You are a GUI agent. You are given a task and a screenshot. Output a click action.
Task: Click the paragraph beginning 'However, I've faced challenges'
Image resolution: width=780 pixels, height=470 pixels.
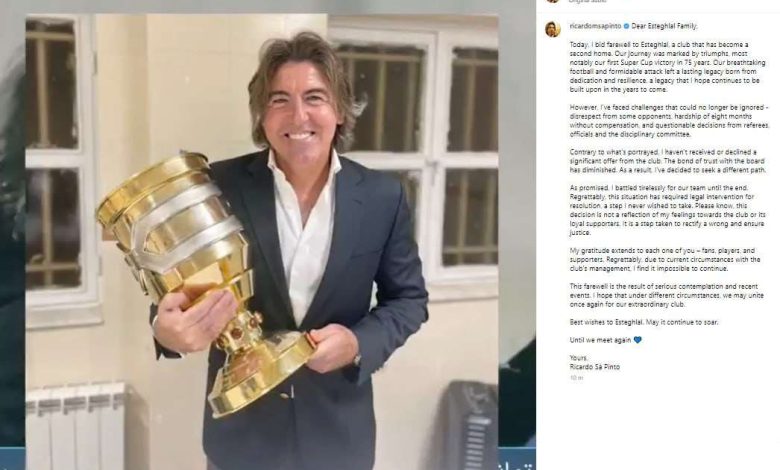tap(670, 121)
